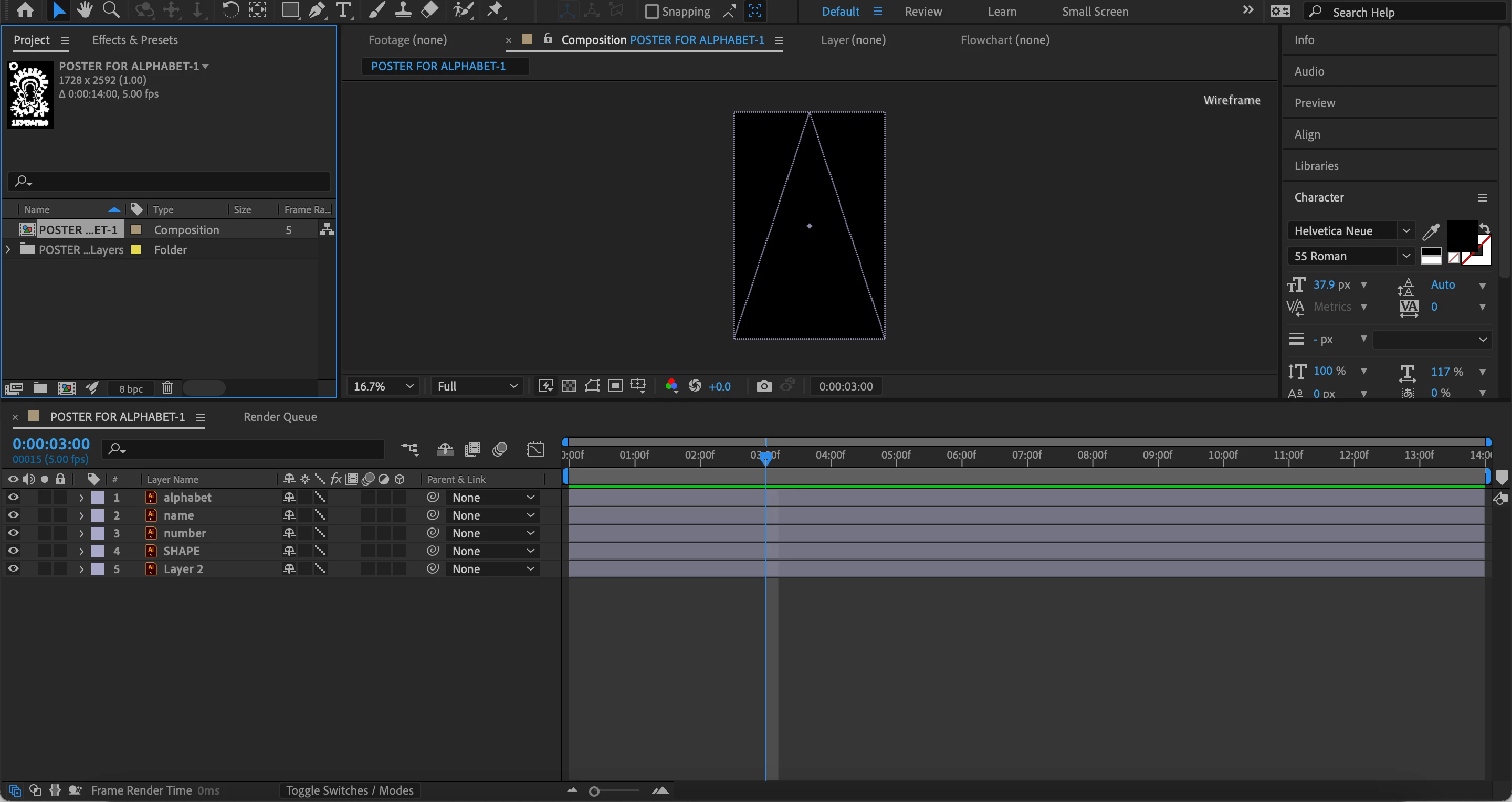Enable the Snapping checkbox

tap(652, 12)
